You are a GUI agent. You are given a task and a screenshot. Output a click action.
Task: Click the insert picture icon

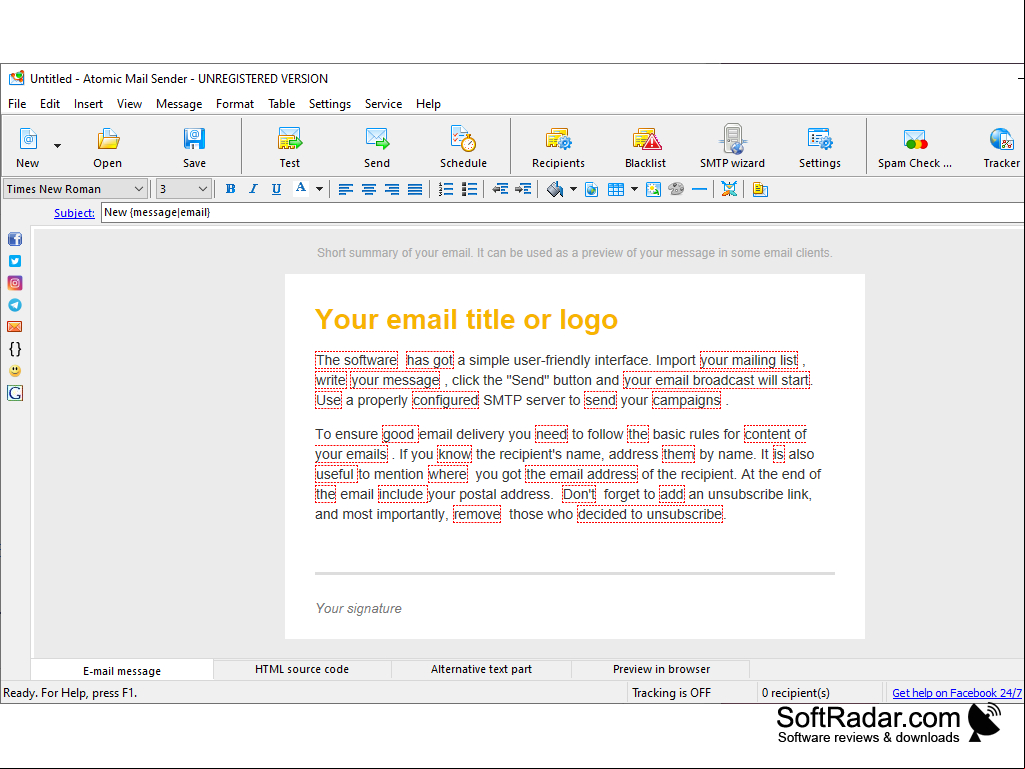[x=653, y=190]
